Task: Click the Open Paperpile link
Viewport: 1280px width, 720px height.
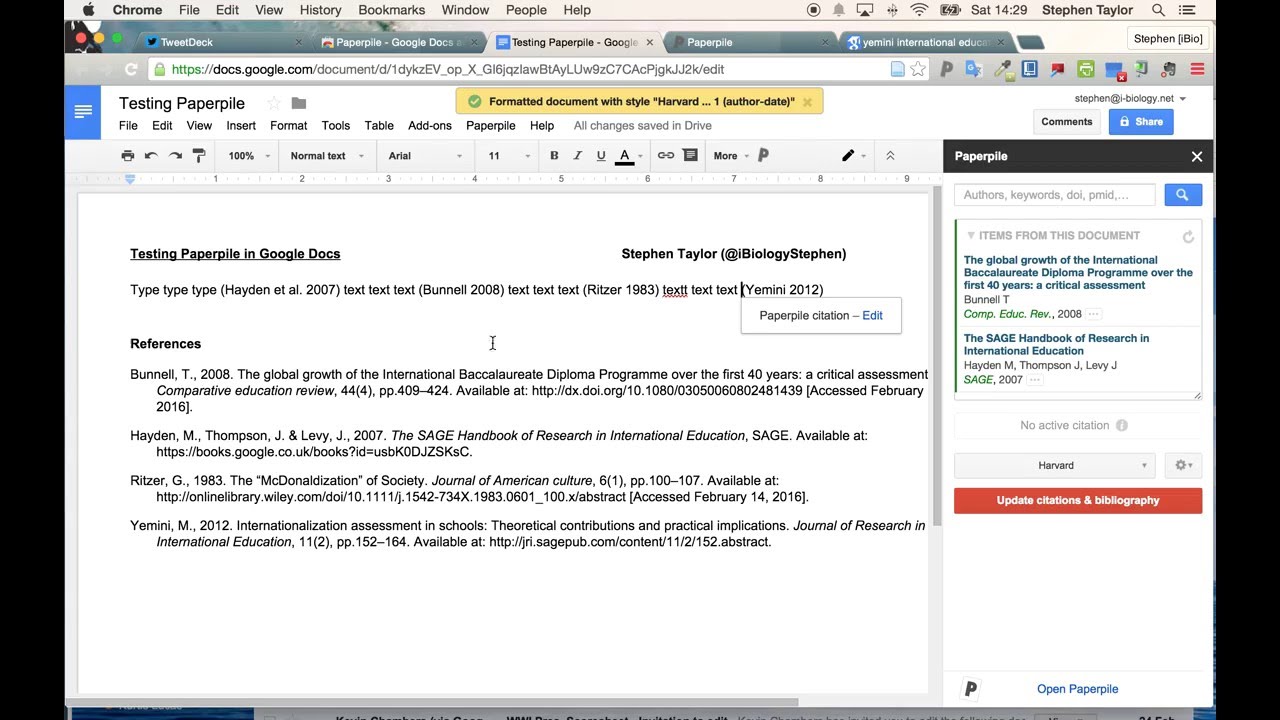Action: click(x=1077, y=689)
